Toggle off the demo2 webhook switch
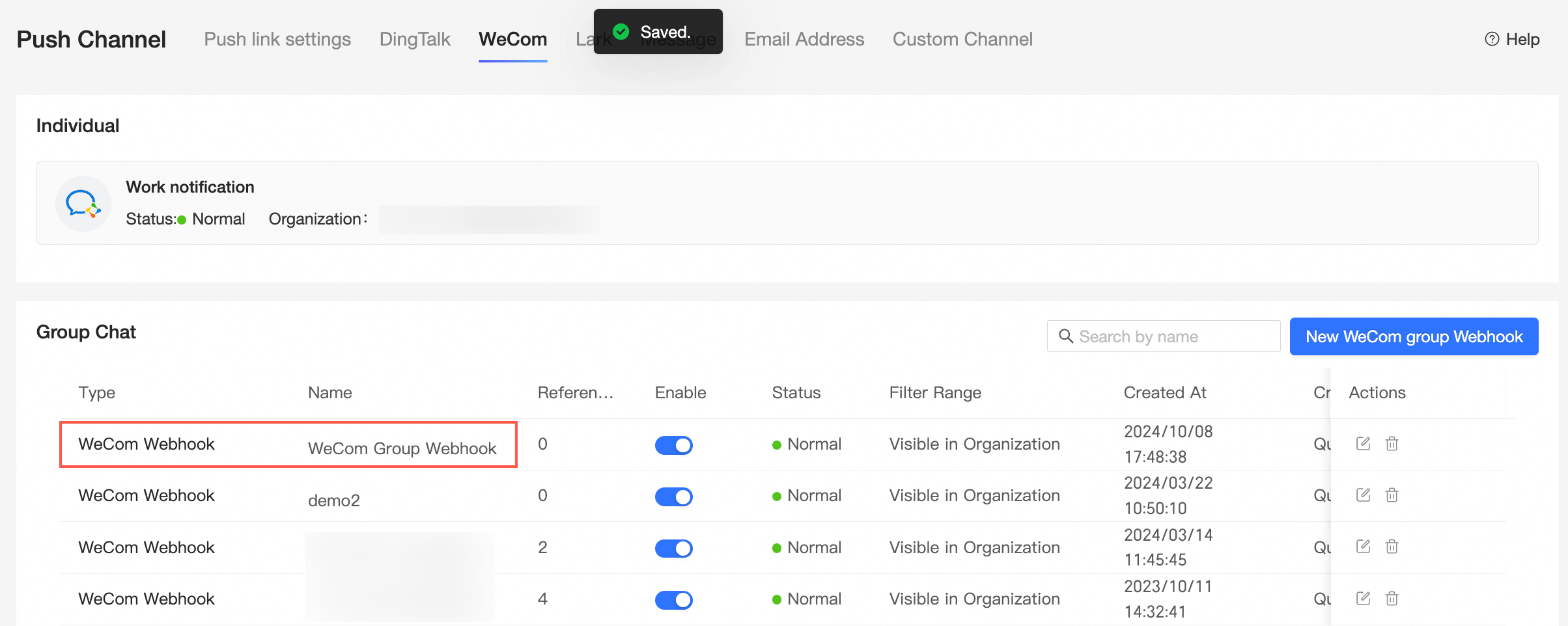The width and height of the screenshot is (1568, 626). tap(673, 497)
